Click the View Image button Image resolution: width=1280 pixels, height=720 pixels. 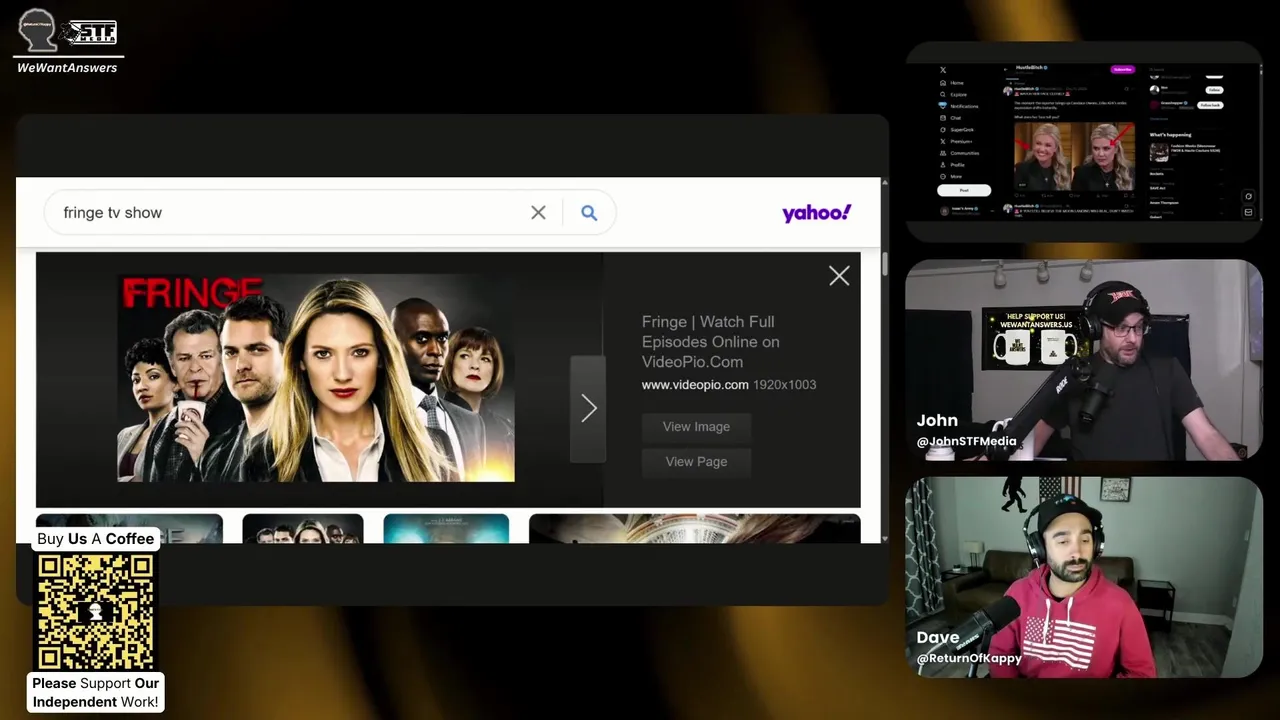tap(696, 426)
